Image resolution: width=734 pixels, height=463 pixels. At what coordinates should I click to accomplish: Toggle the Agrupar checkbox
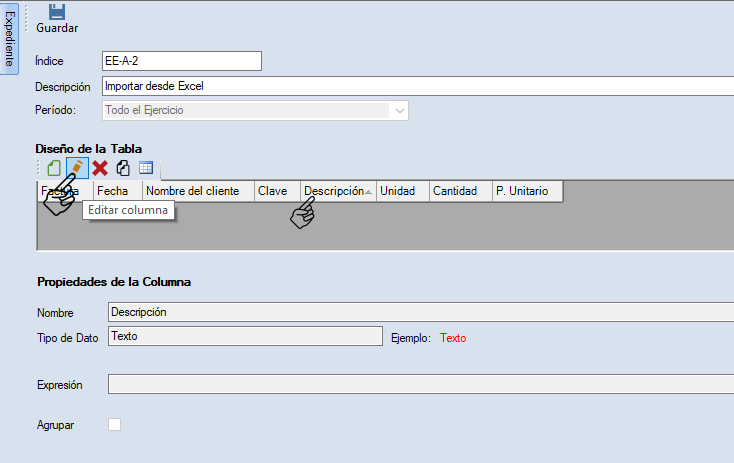click(115, 425)
